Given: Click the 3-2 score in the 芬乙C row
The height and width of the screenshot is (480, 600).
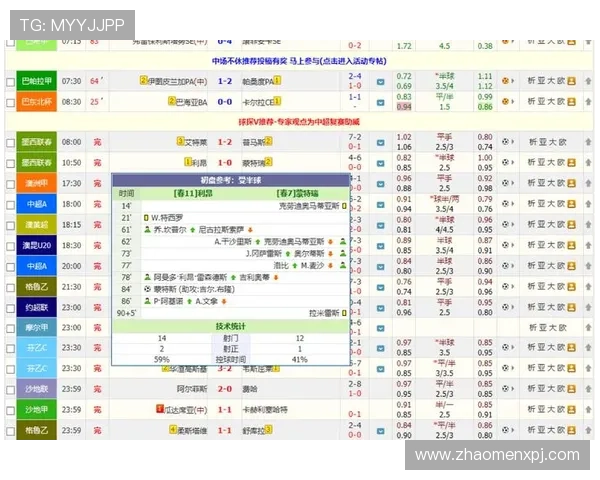Looking at the screenshot, I should (225, 369).
